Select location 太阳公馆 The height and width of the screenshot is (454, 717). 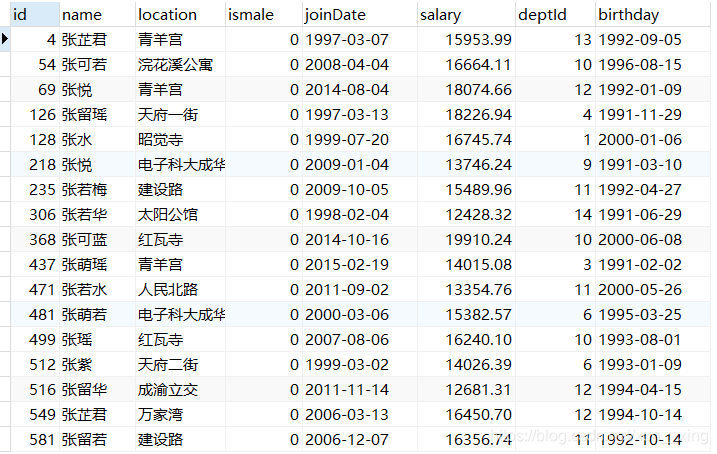tap(180, 215)
